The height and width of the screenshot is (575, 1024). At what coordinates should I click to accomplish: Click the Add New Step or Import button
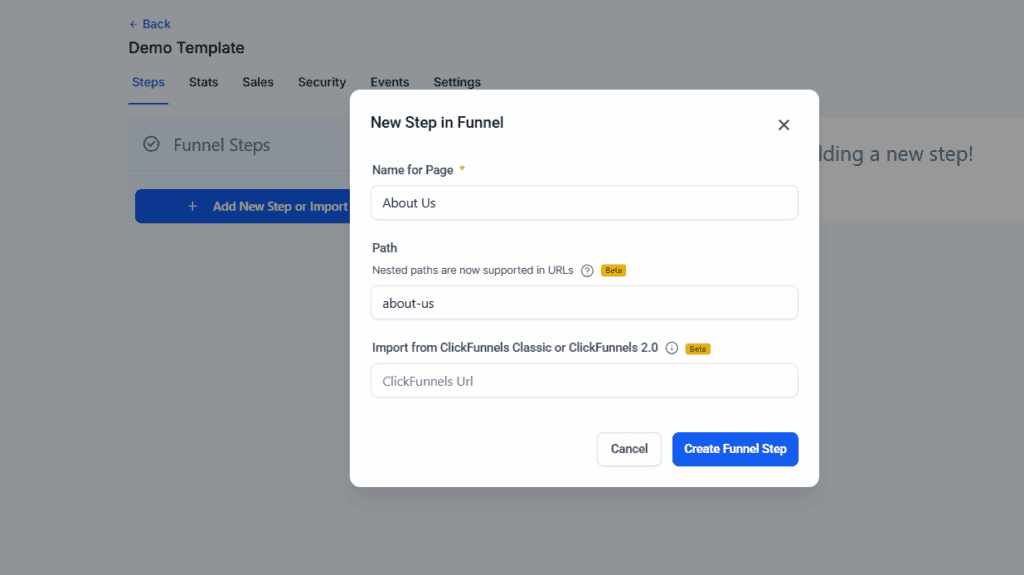(x=242, y=206)
